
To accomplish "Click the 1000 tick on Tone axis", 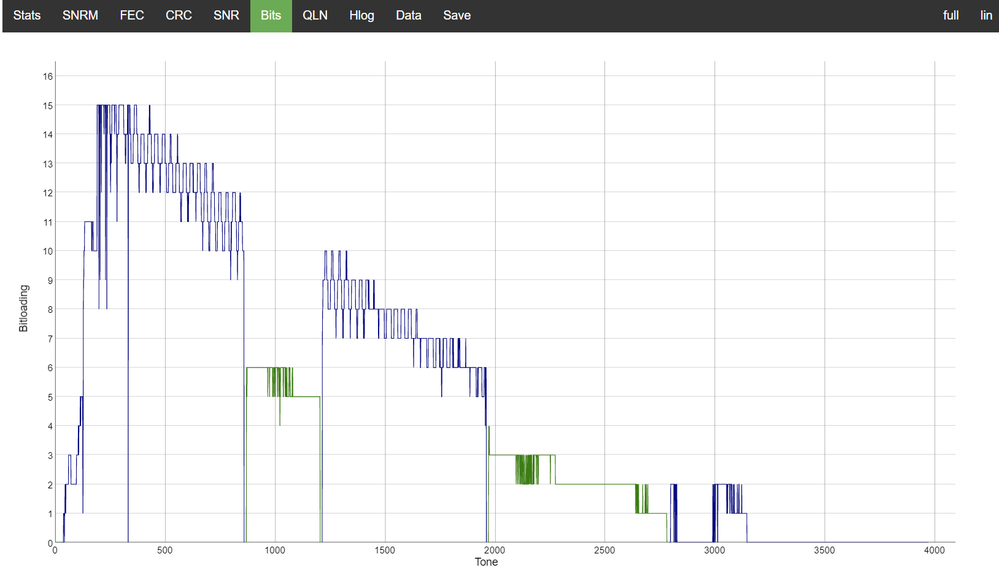I will (x=274, y=551).
